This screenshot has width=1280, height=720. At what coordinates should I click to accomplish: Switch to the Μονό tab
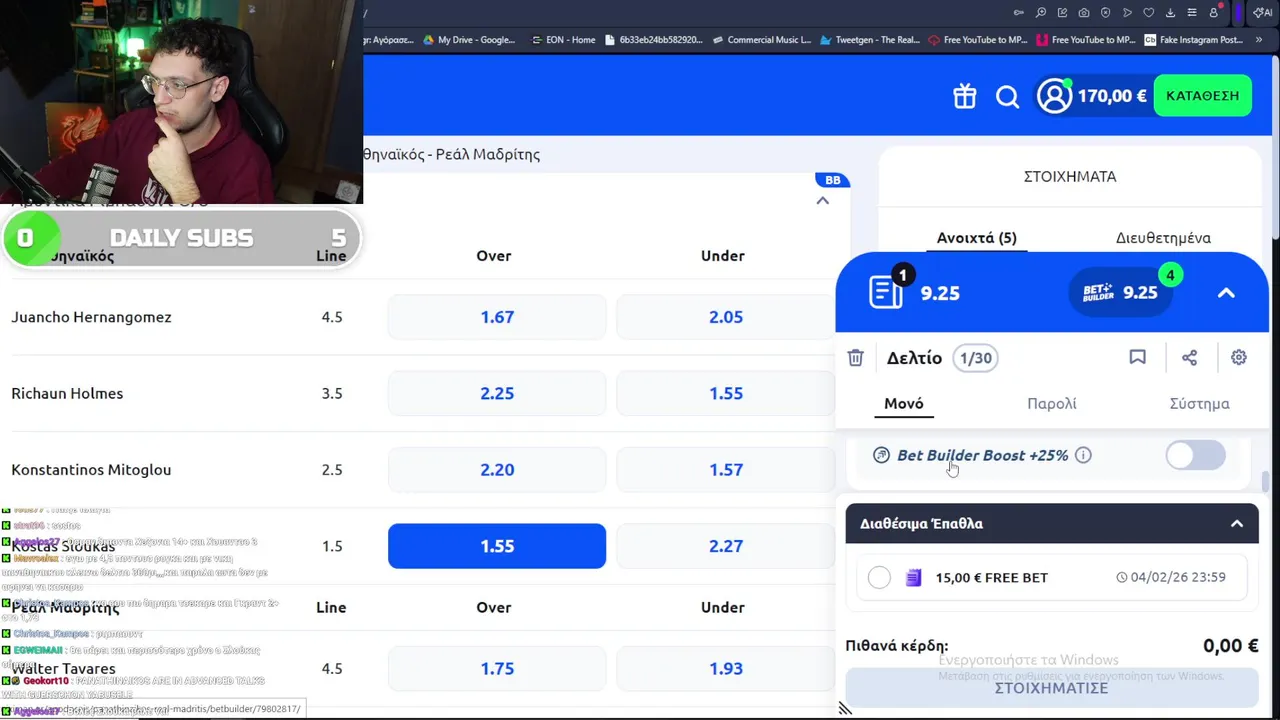[x=903, y=404]
